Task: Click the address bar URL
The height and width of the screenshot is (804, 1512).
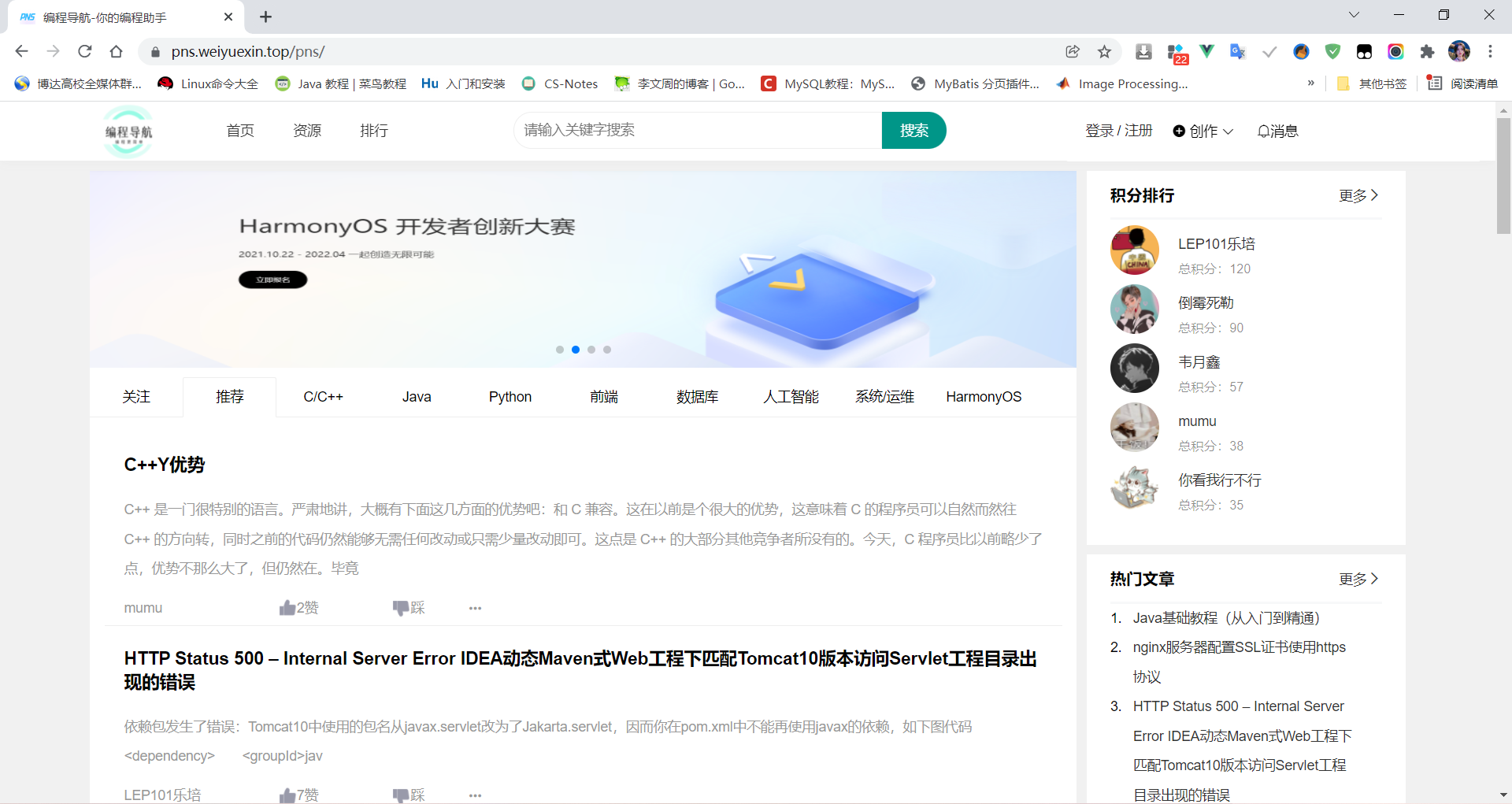Action: 247,52
